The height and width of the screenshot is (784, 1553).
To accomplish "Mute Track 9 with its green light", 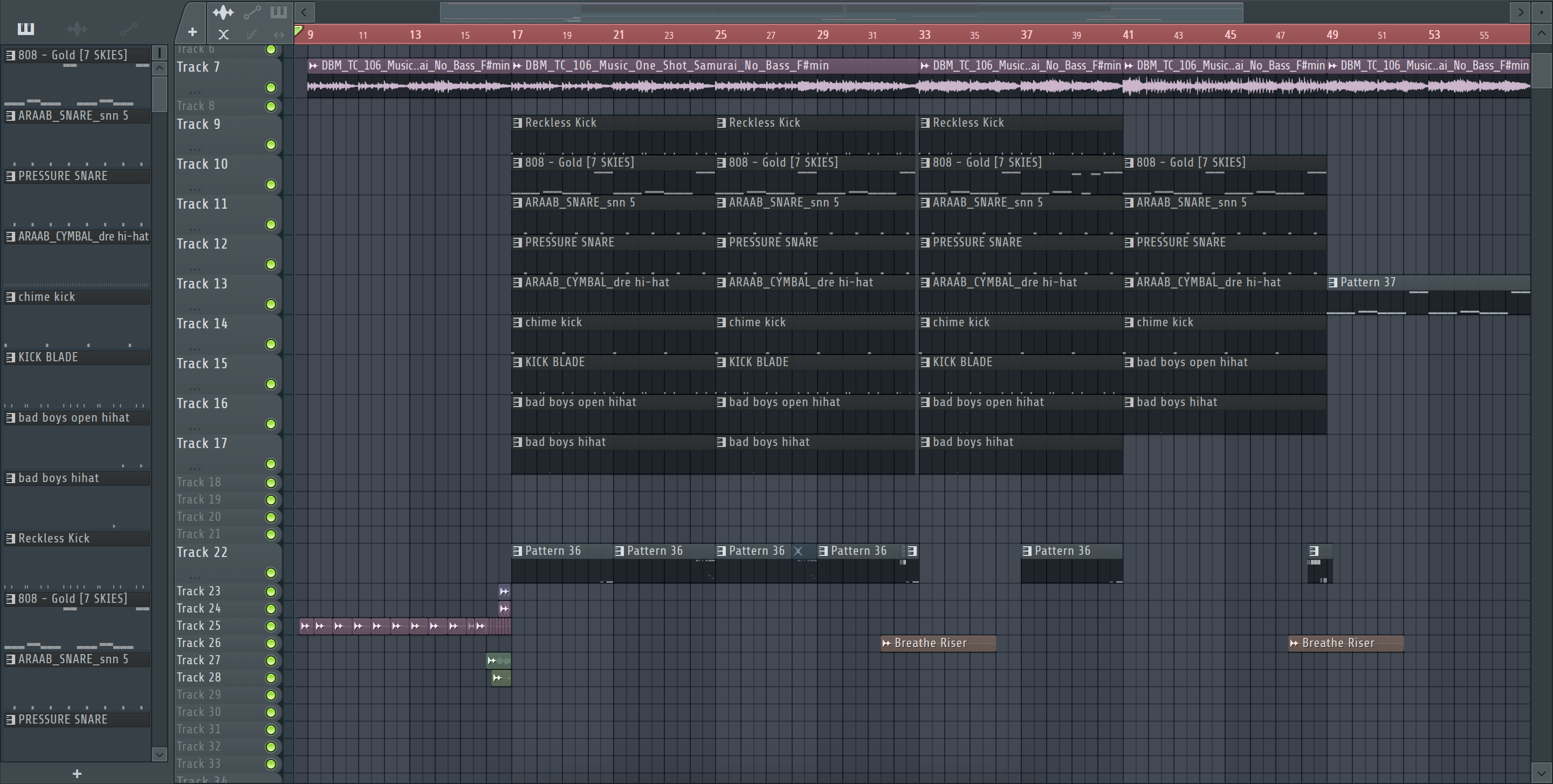I will coord(271,145).
